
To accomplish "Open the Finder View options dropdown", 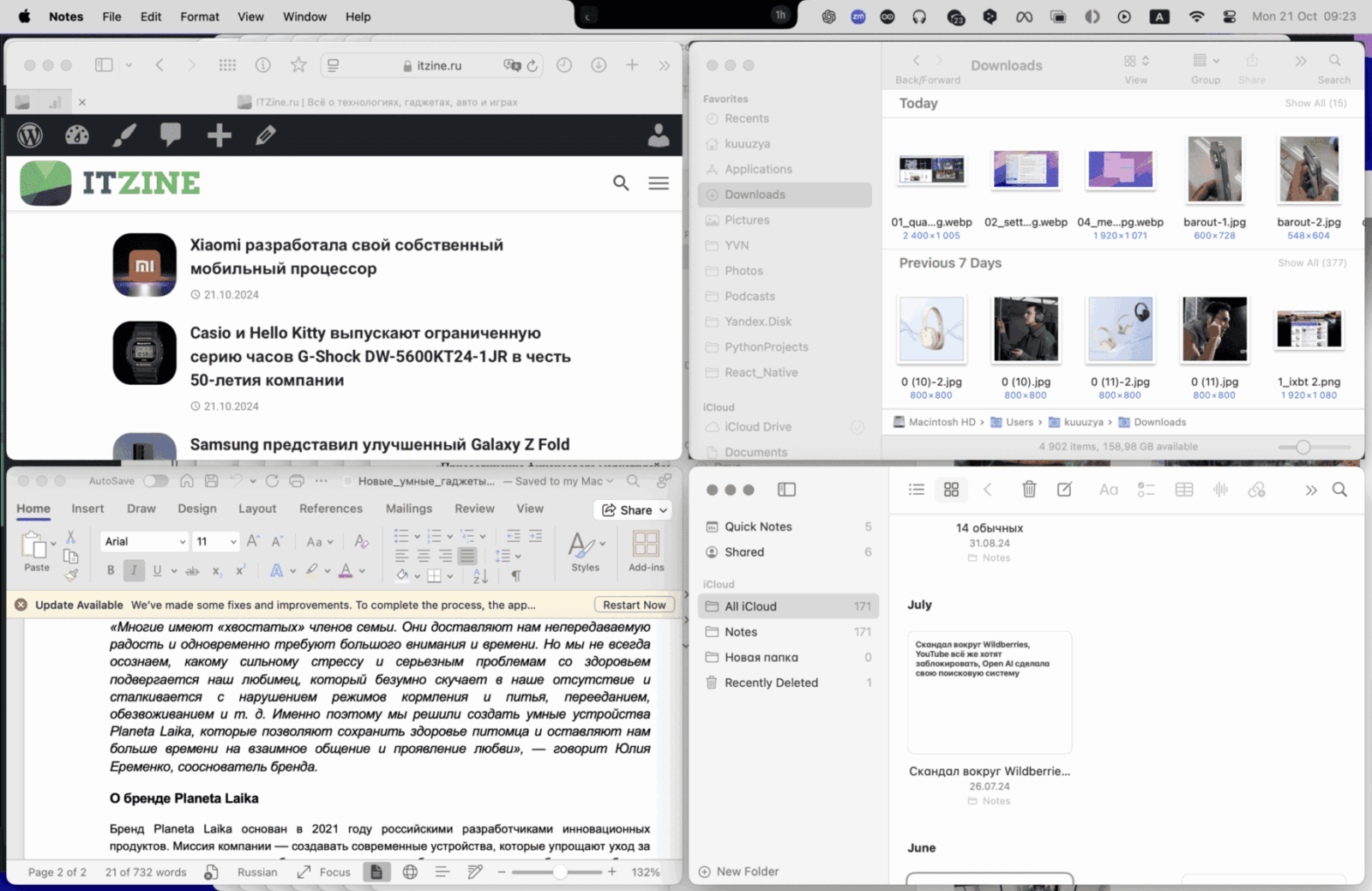I will [x=1136, y=61].
